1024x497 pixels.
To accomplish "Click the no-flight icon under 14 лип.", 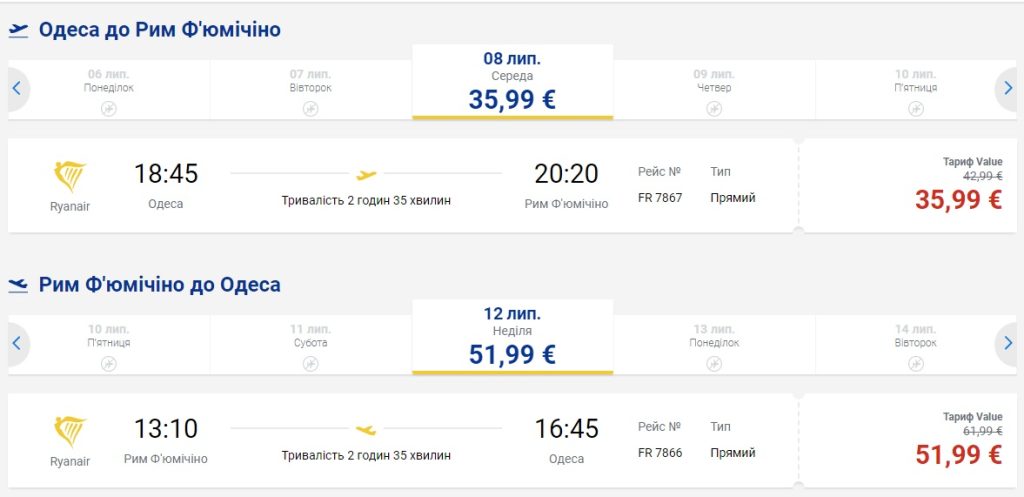I will [x=915, y=363].
